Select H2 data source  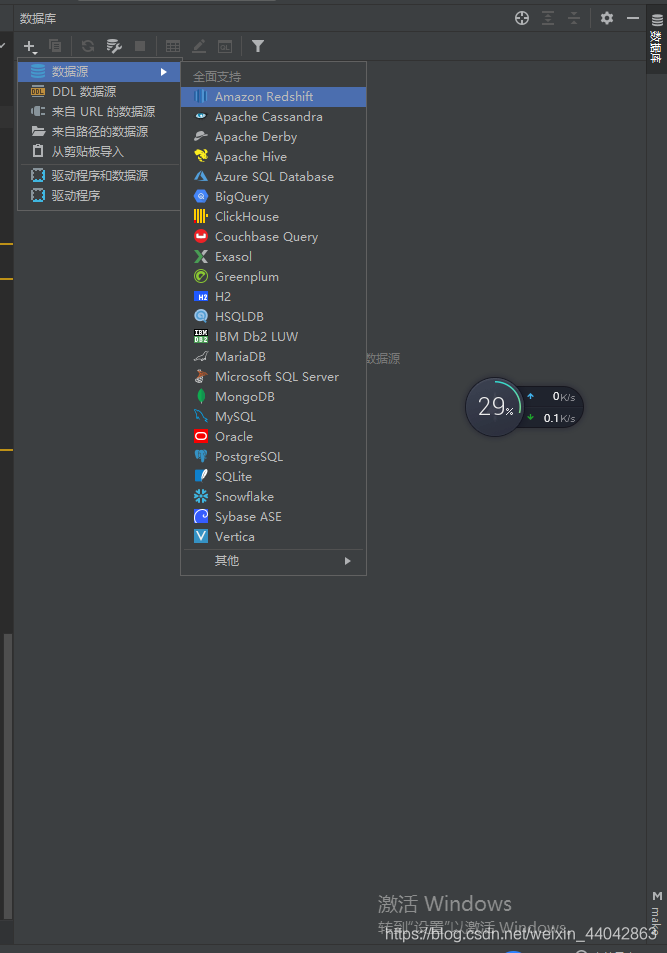point(274,297)
